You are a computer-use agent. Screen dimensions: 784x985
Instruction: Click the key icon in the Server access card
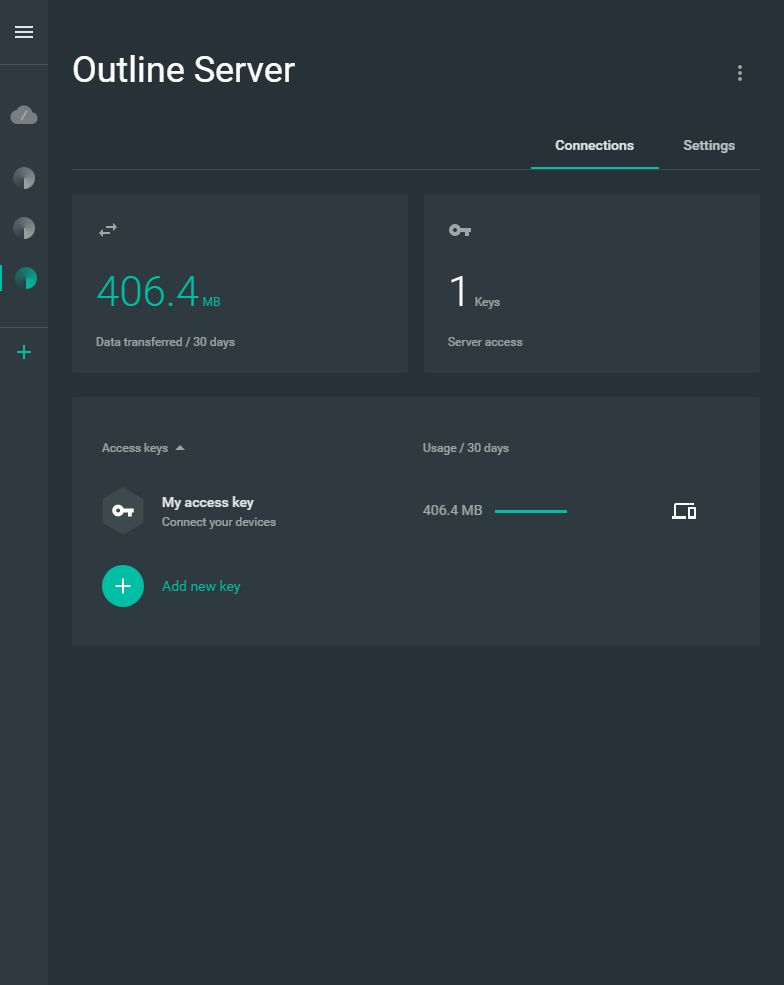pos(460,230)
